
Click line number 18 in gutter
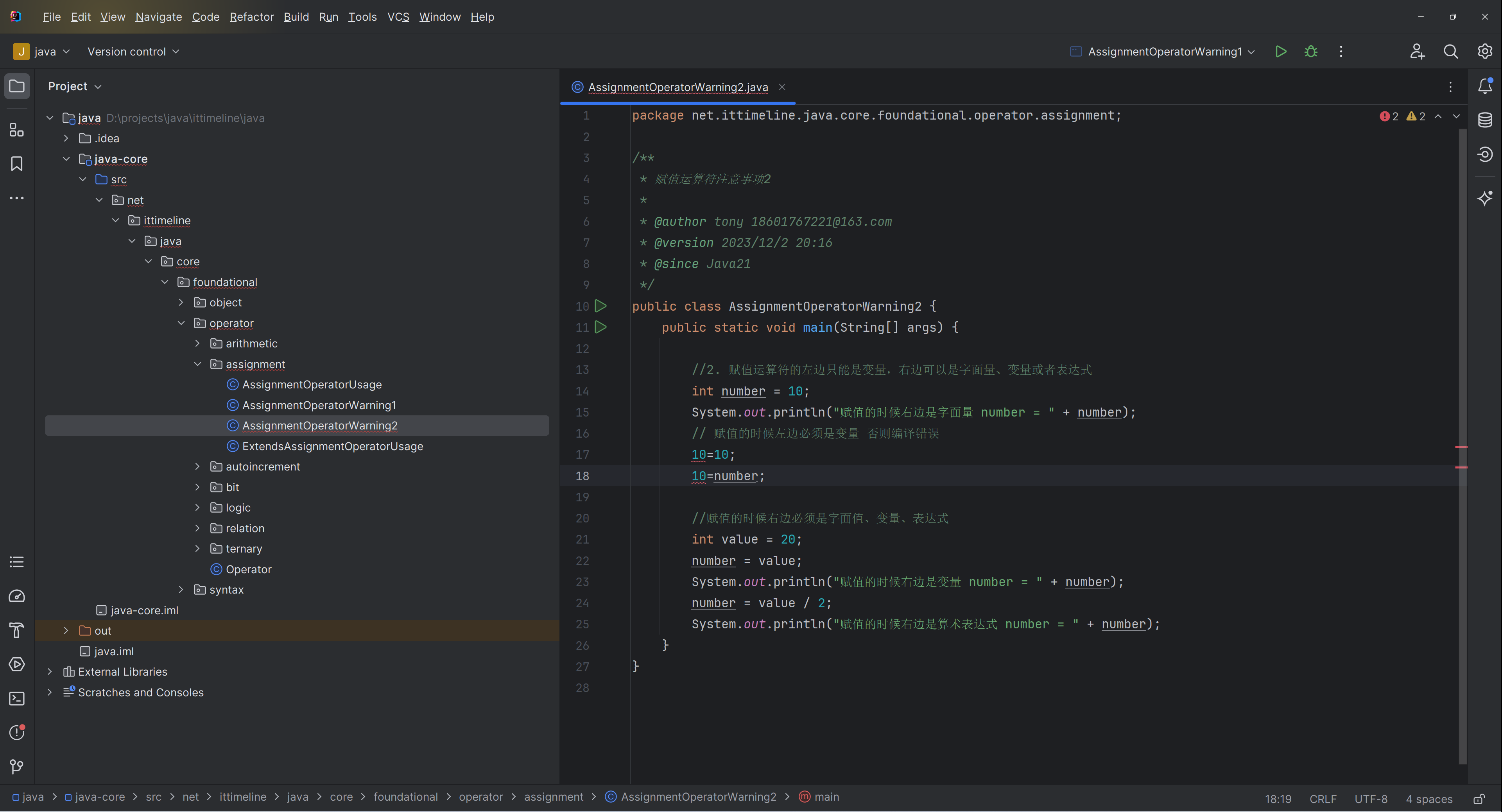[582, 476]
